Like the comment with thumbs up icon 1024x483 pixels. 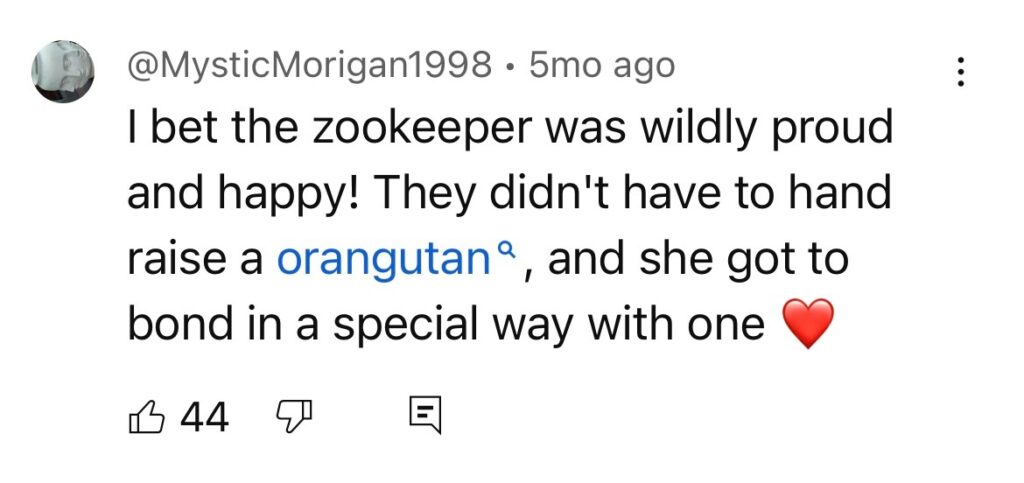click(147, 415)
